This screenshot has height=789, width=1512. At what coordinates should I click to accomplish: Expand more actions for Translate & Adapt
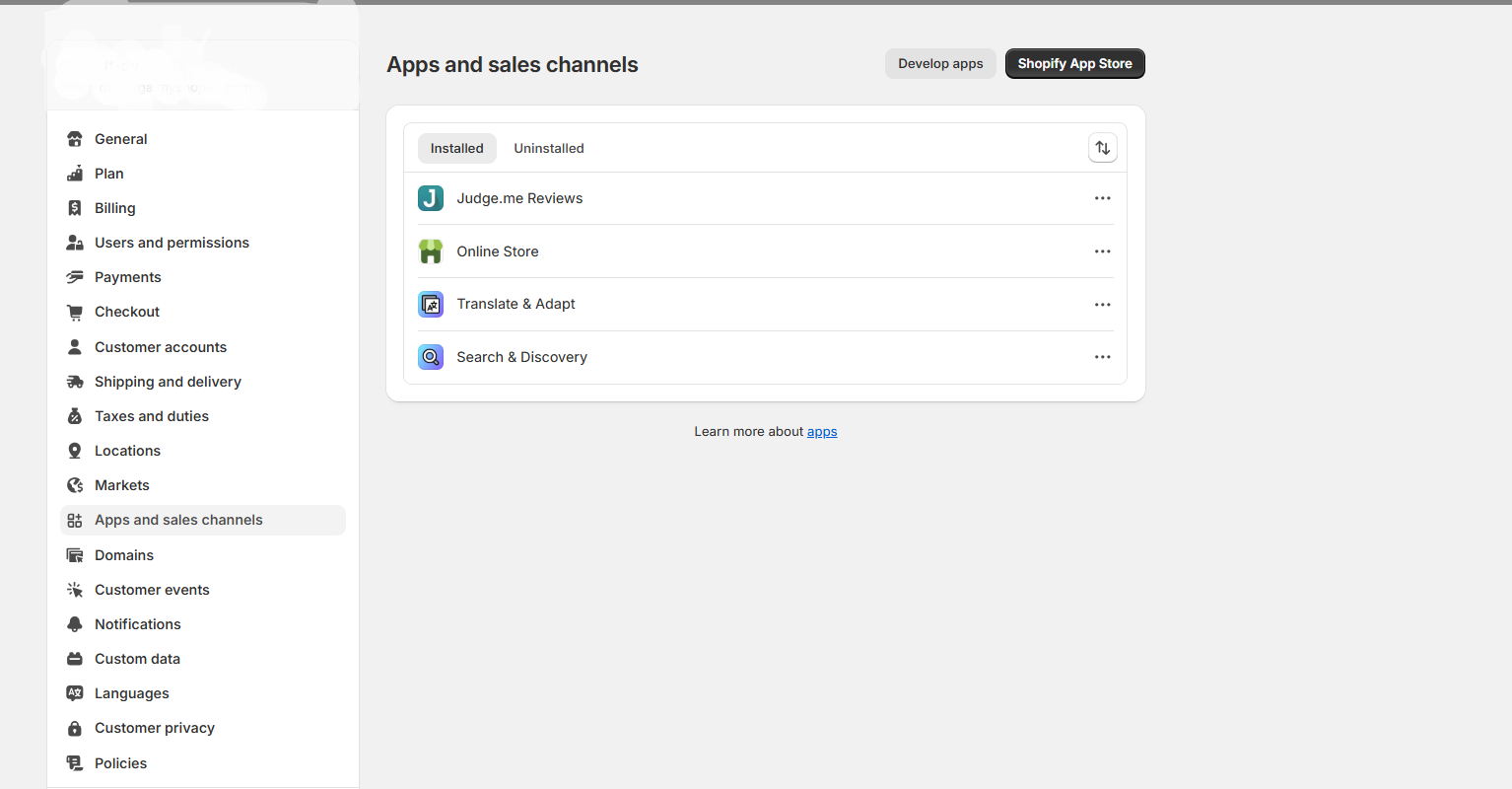(x=1103, y=305)
